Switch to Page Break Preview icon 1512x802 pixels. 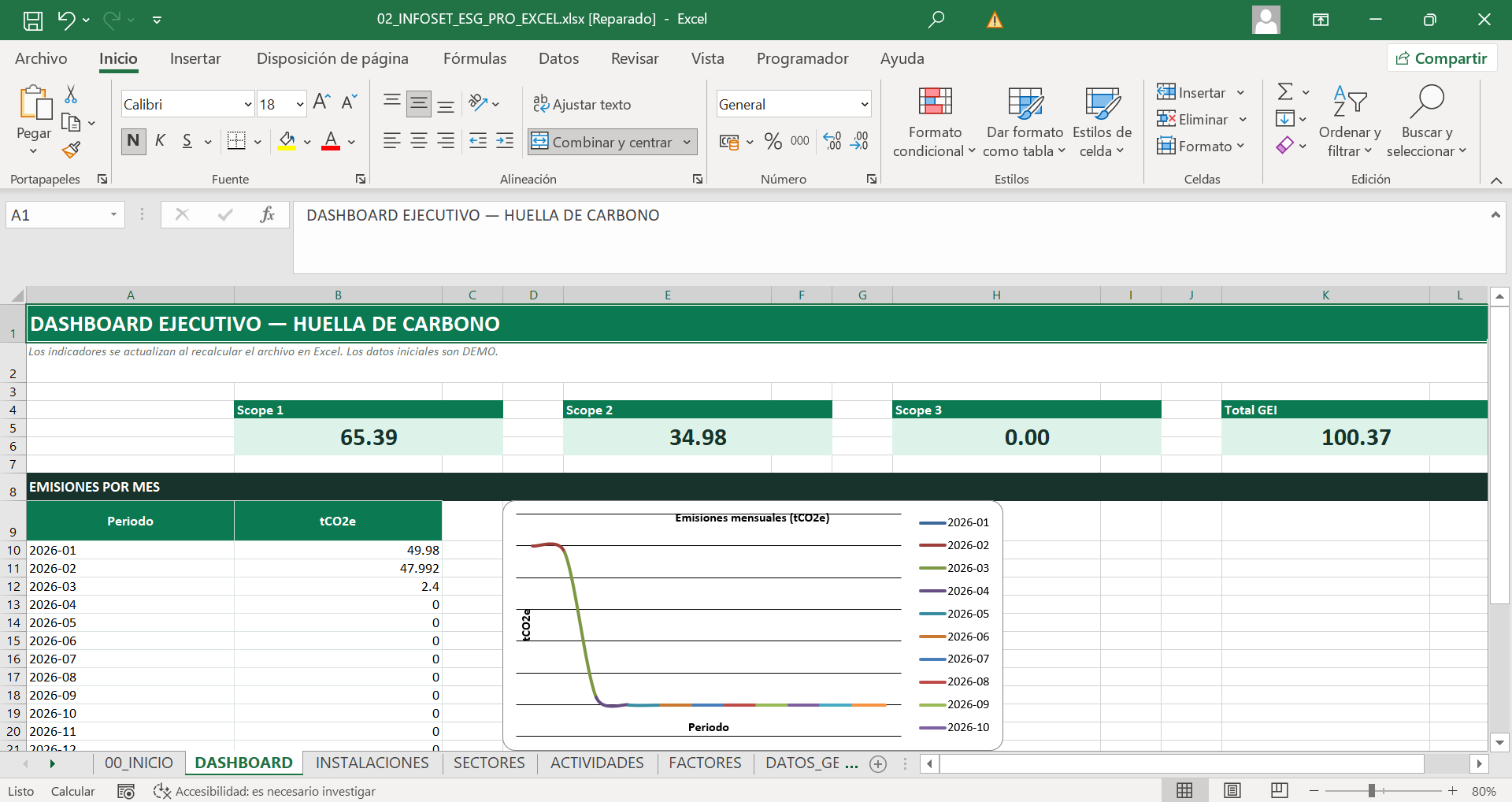click(1280, 790)
